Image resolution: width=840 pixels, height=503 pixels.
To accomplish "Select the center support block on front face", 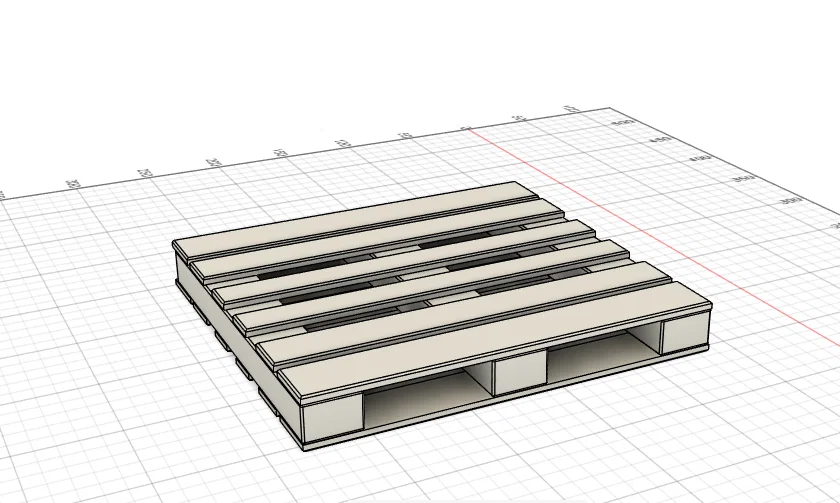I will point(519,375).
